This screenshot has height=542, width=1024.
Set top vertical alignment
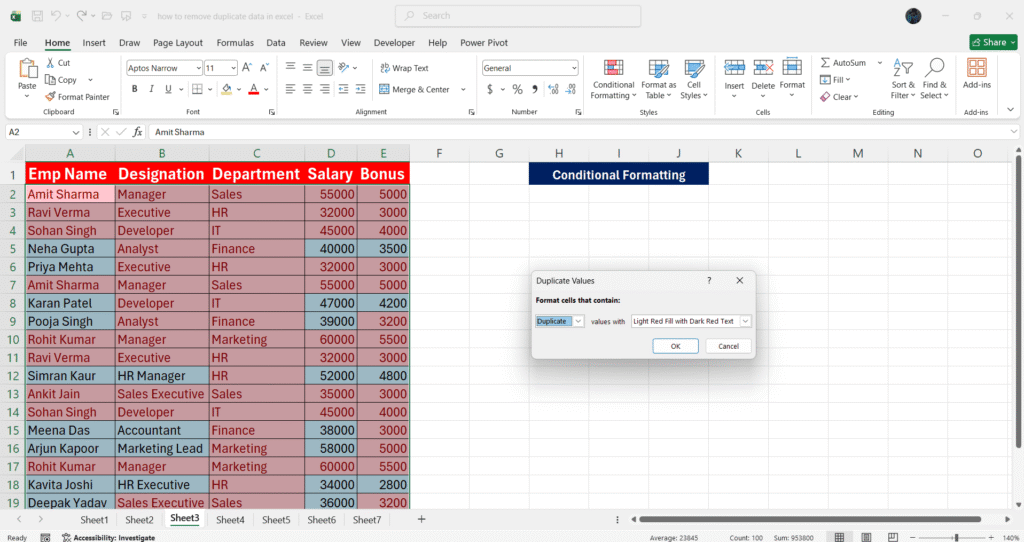coord(291,67)
